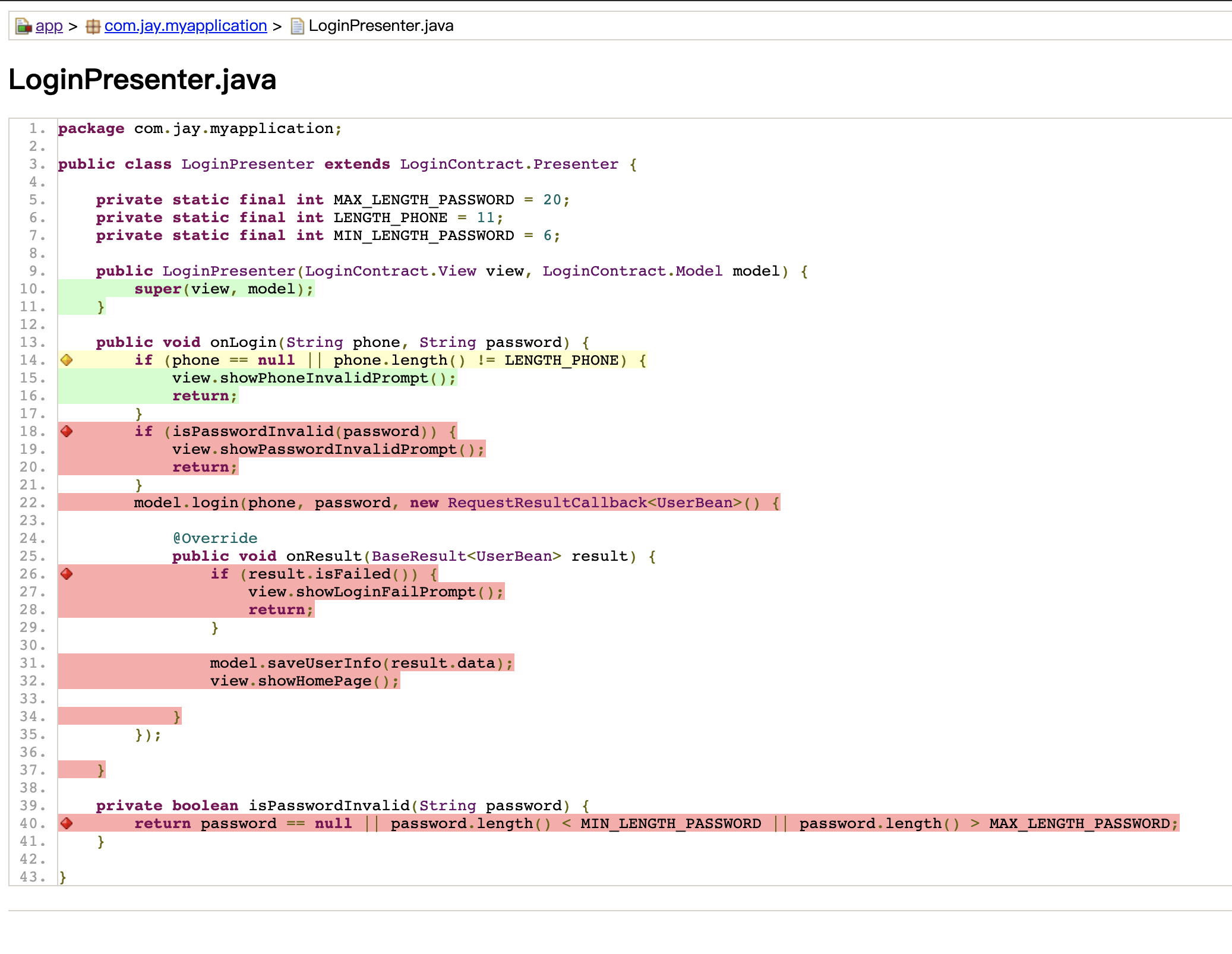Click the green super(view, model) line
This screenshot has height=954, width=1232.
point(223,289)
